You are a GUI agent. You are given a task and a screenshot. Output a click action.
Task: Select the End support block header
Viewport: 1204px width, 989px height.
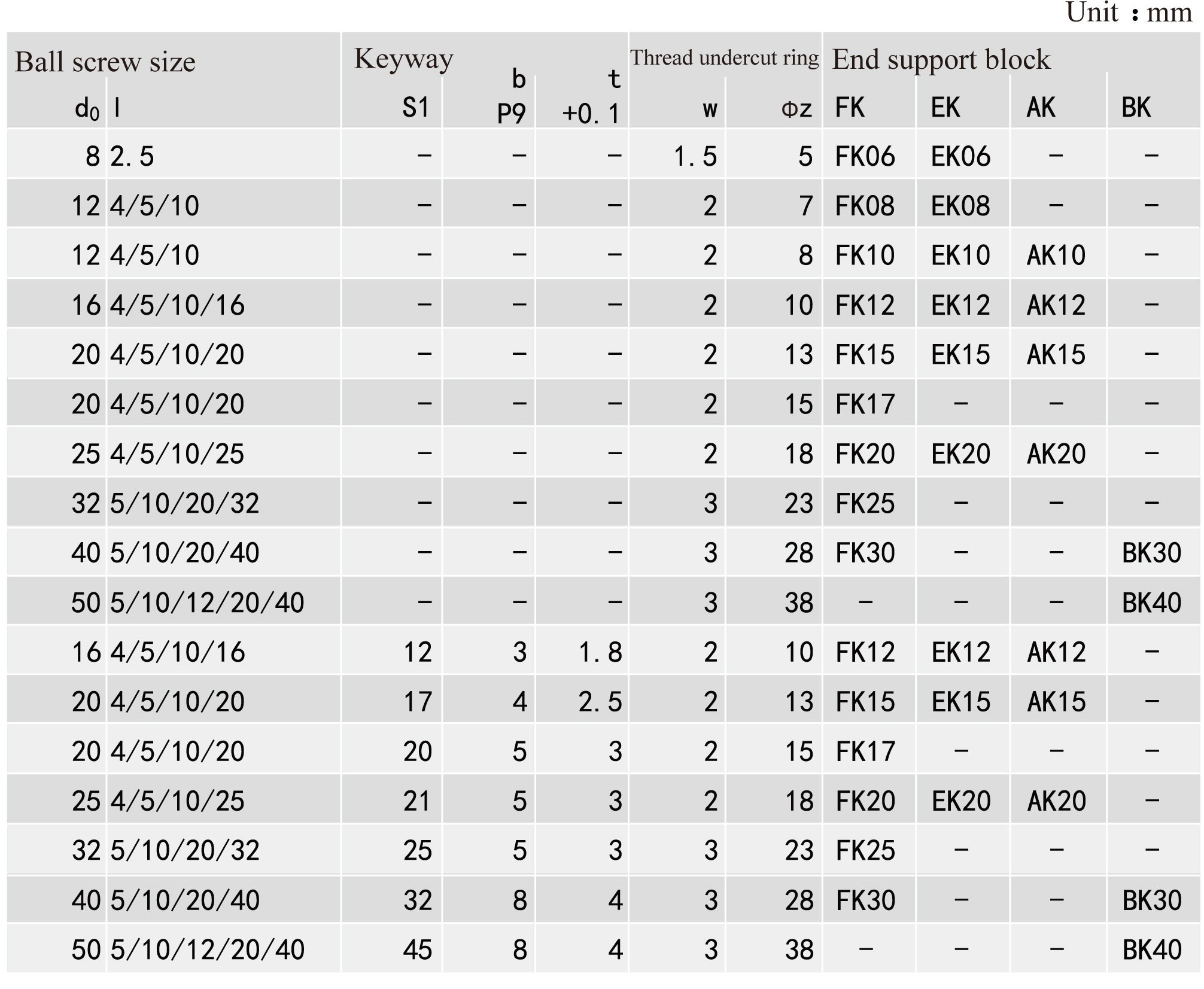click(x=941, y=60)
